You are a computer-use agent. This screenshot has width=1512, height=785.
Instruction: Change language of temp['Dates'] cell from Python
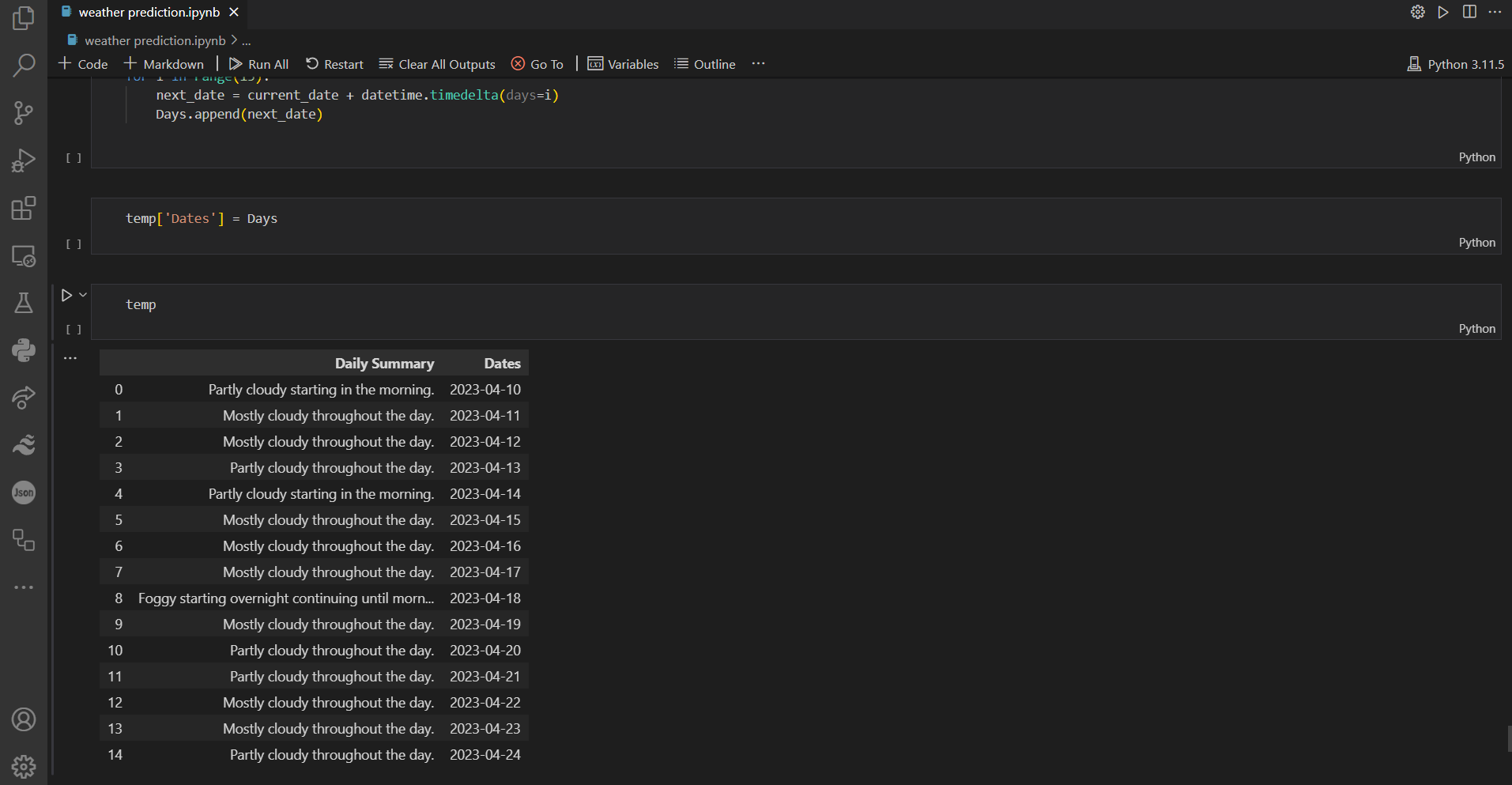tap(1476, 242)
